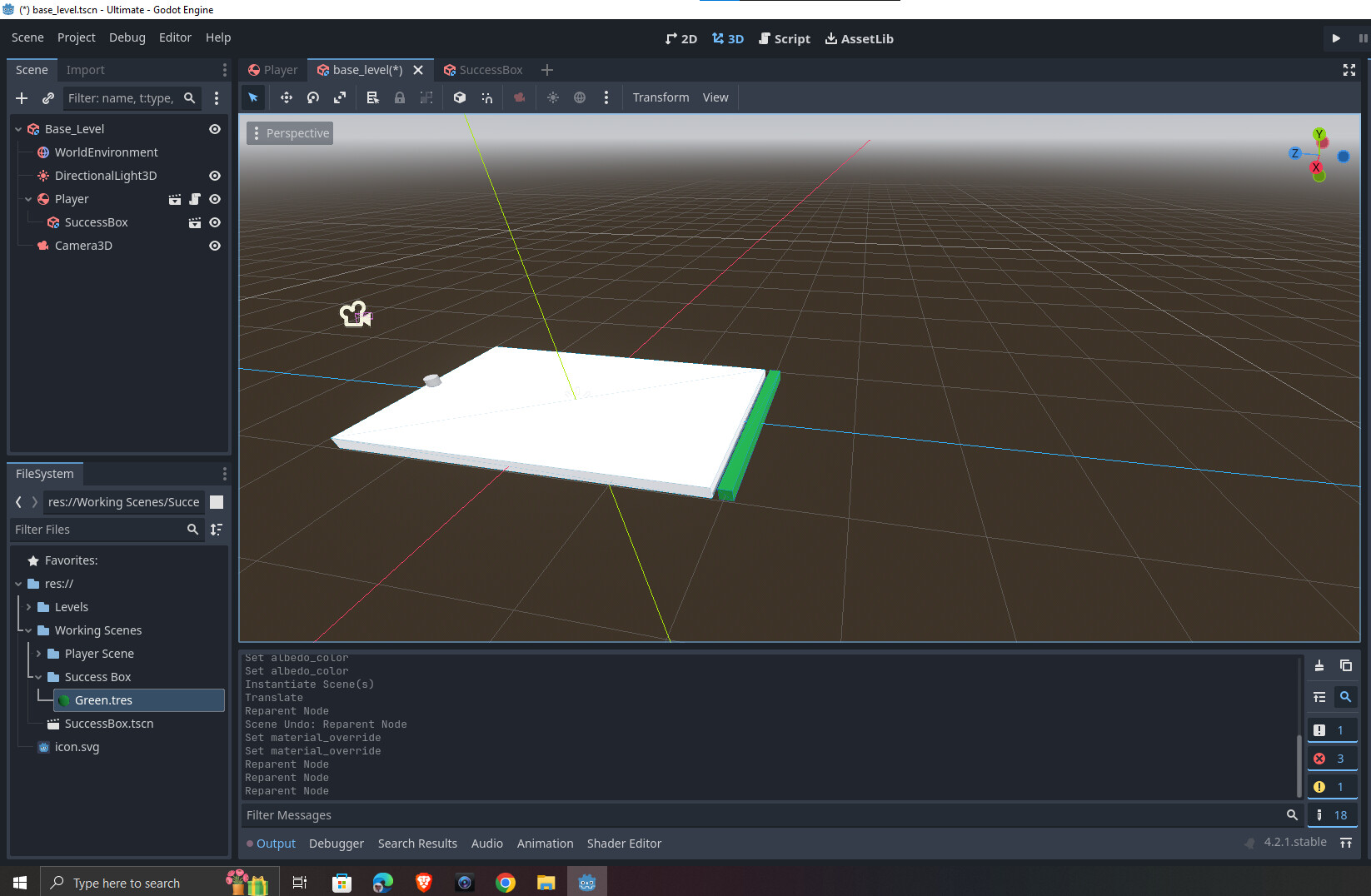
Task: Toggle error messages filter showing 3
Action: point(1332,759)
